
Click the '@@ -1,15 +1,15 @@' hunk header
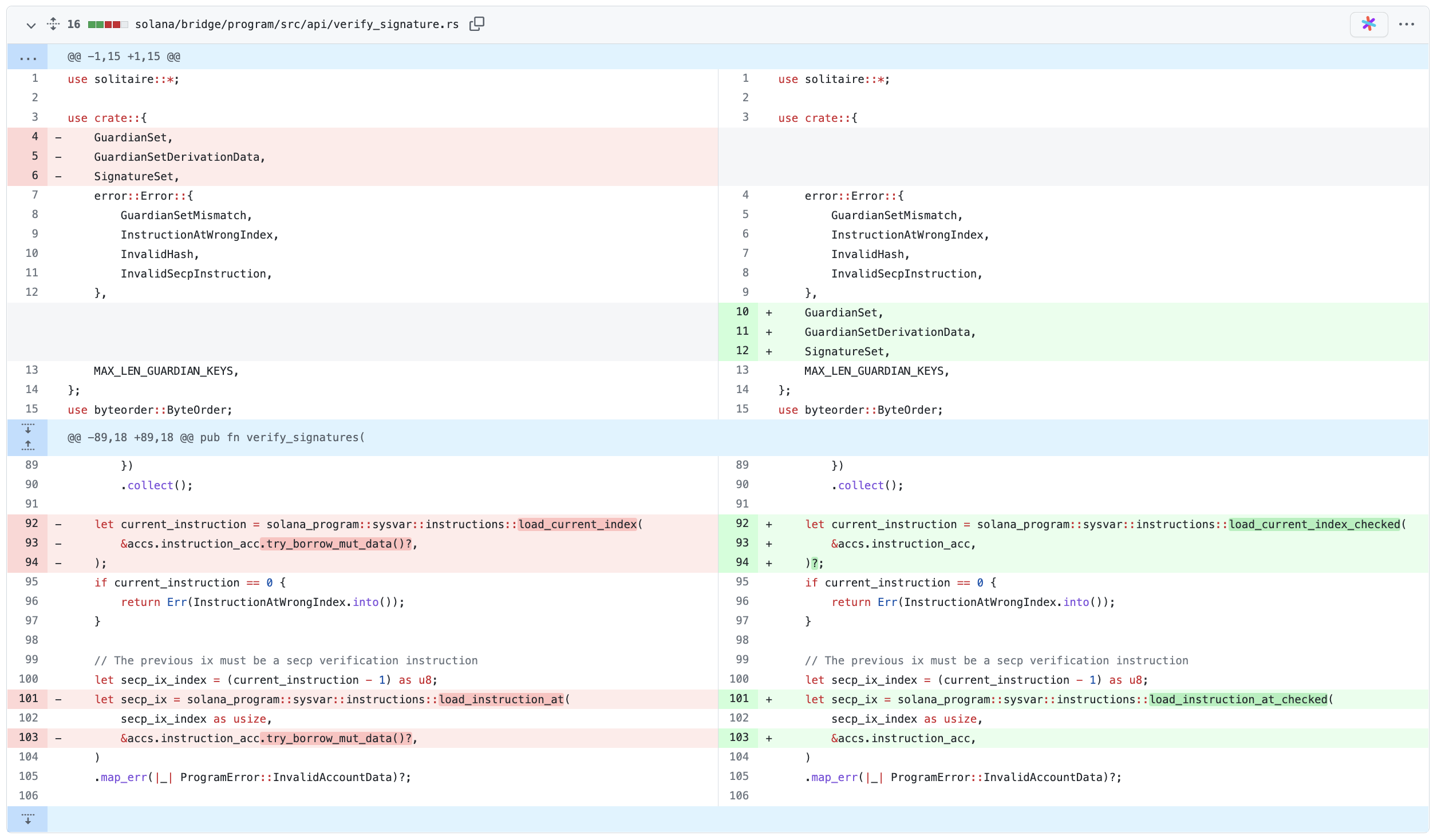[124, 57]
